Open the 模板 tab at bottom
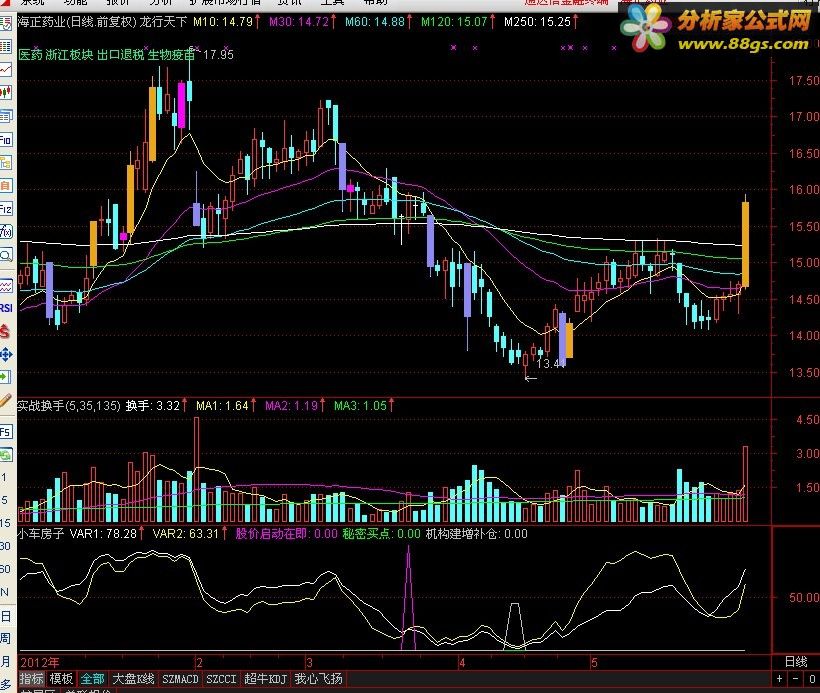820x693 pixels. point(61,679)
